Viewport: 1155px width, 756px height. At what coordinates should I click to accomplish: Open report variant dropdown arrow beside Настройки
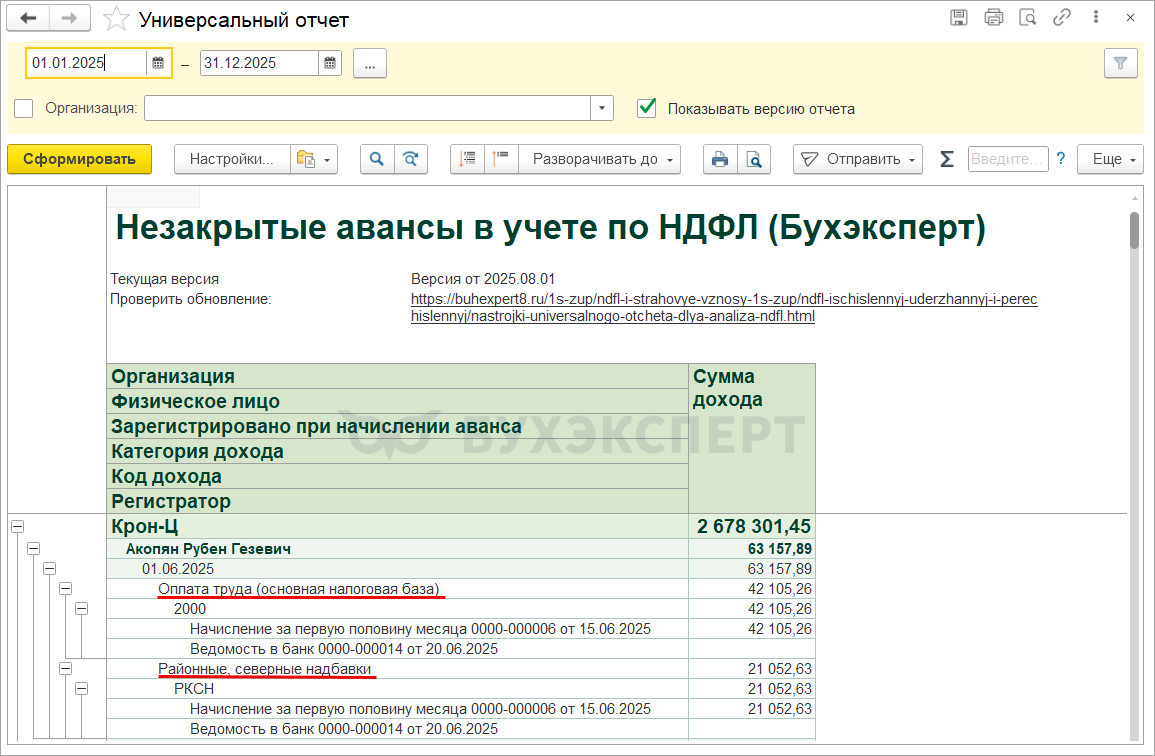(327, 159)
